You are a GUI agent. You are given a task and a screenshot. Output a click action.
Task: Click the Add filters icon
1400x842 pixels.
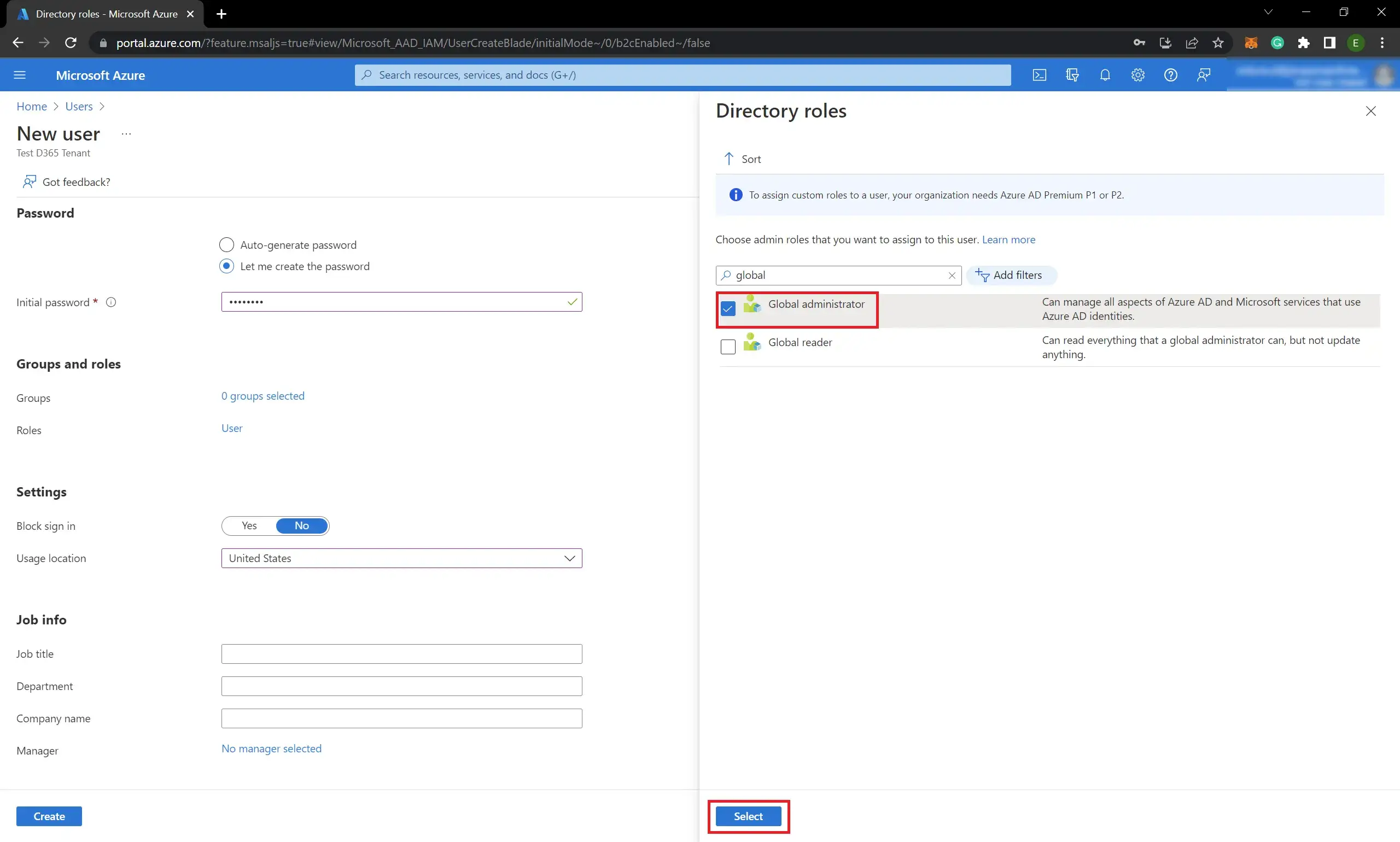(982, 274)
